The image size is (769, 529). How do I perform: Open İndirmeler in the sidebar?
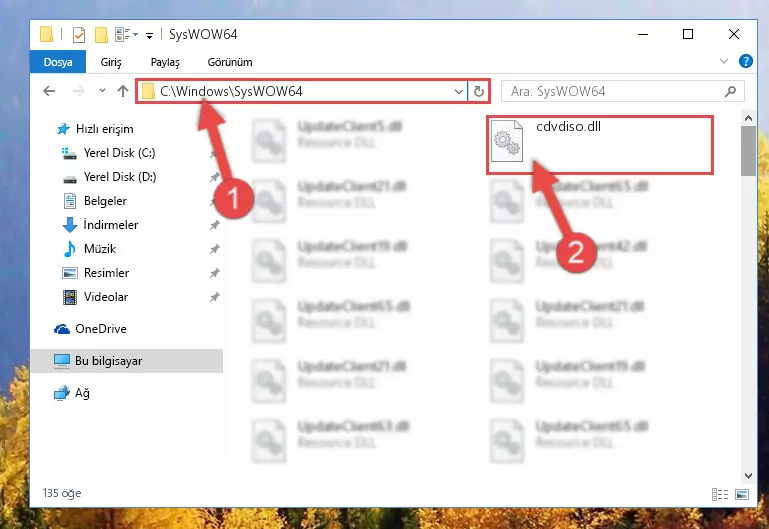coord(101,225)
